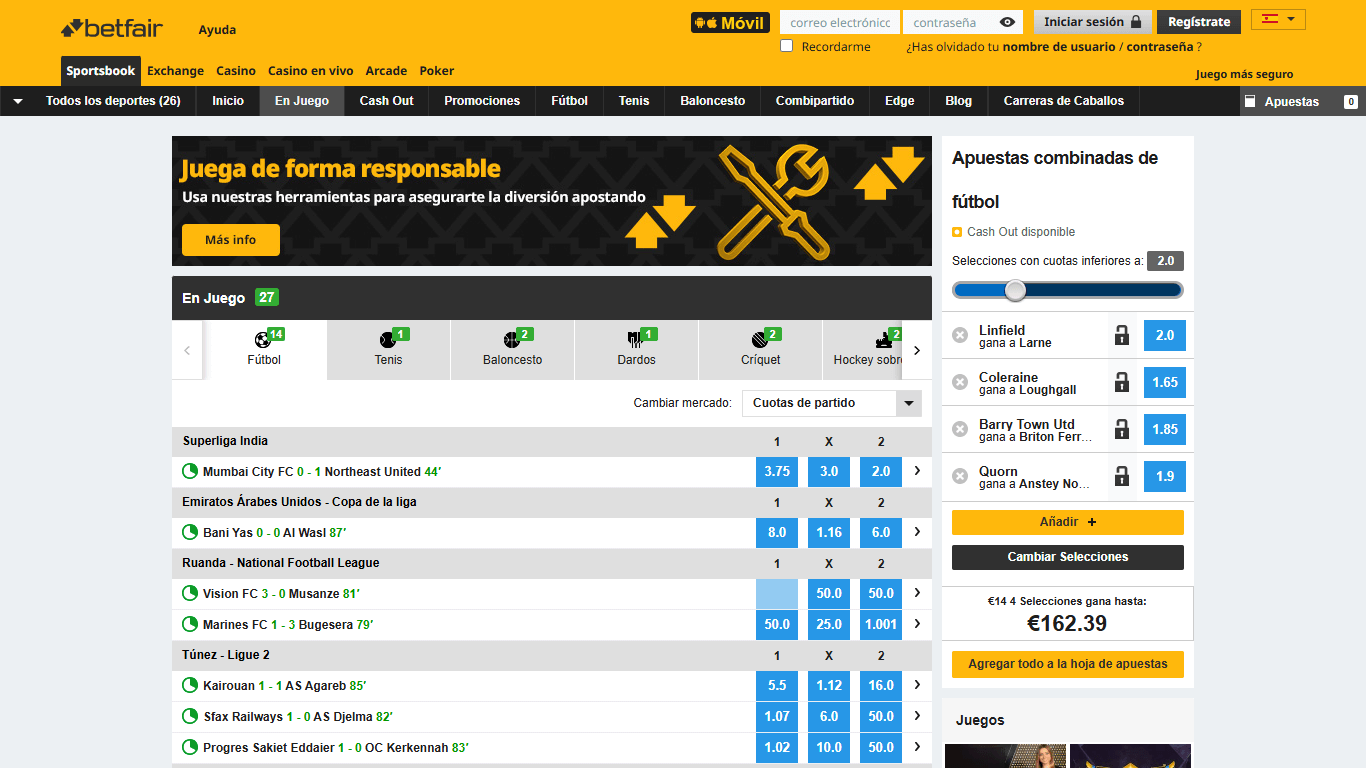Open the Cuotas de partido market dropdown
Viewport: 1366px width, 768px height.
click(x=831, y=403)
